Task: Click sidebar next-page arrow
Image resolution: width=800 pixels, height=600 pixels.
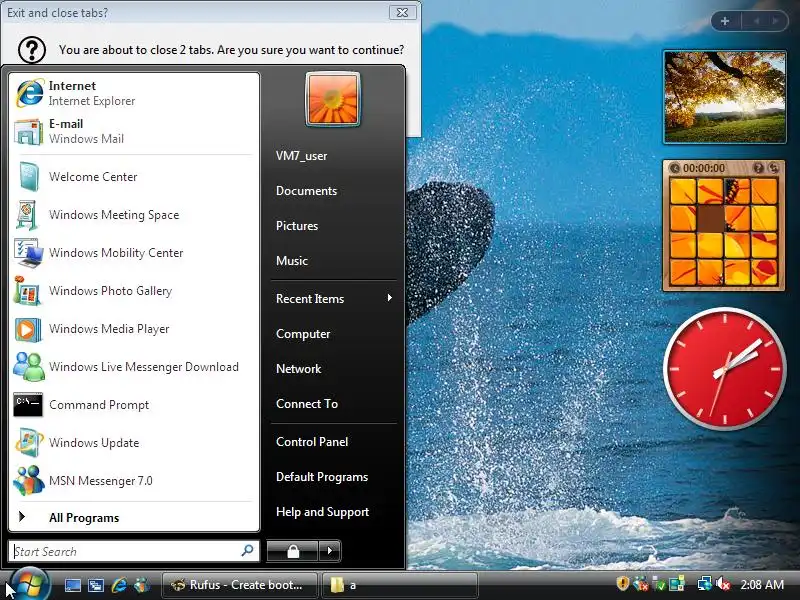Action: [775, 21]
